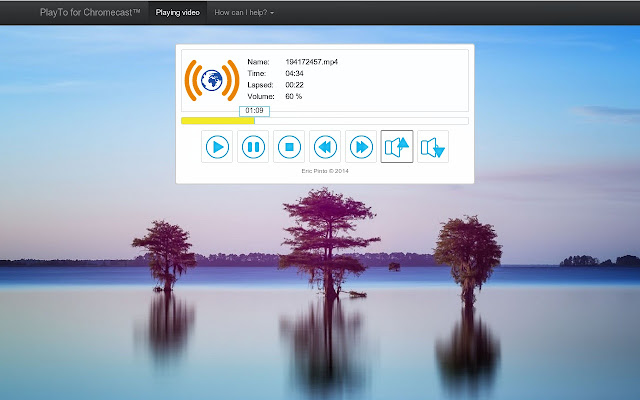This screenshot has width=640, height=400.
Task: Click the 'PlayTo for Chromecast' brand link
Action: pos(90,13)
